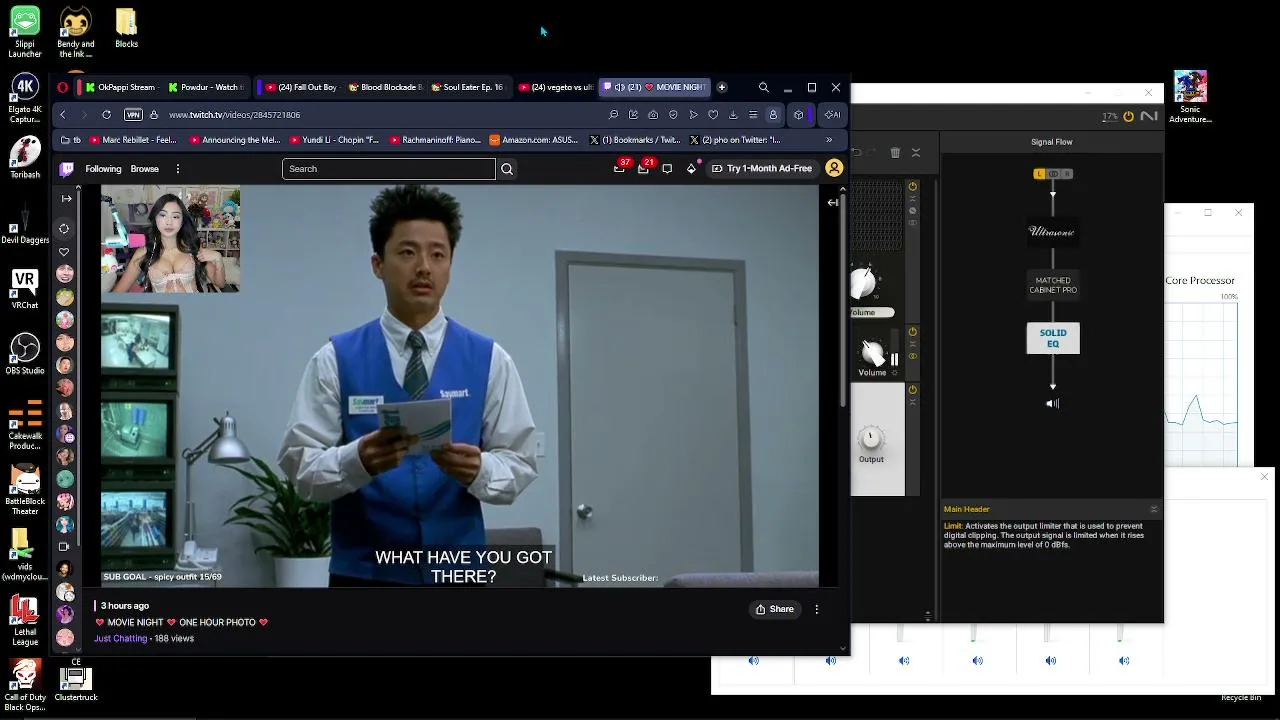Expand the Twitch left sidebar
This screenshot has width=1280, height=720.
[x=66, y=199]
